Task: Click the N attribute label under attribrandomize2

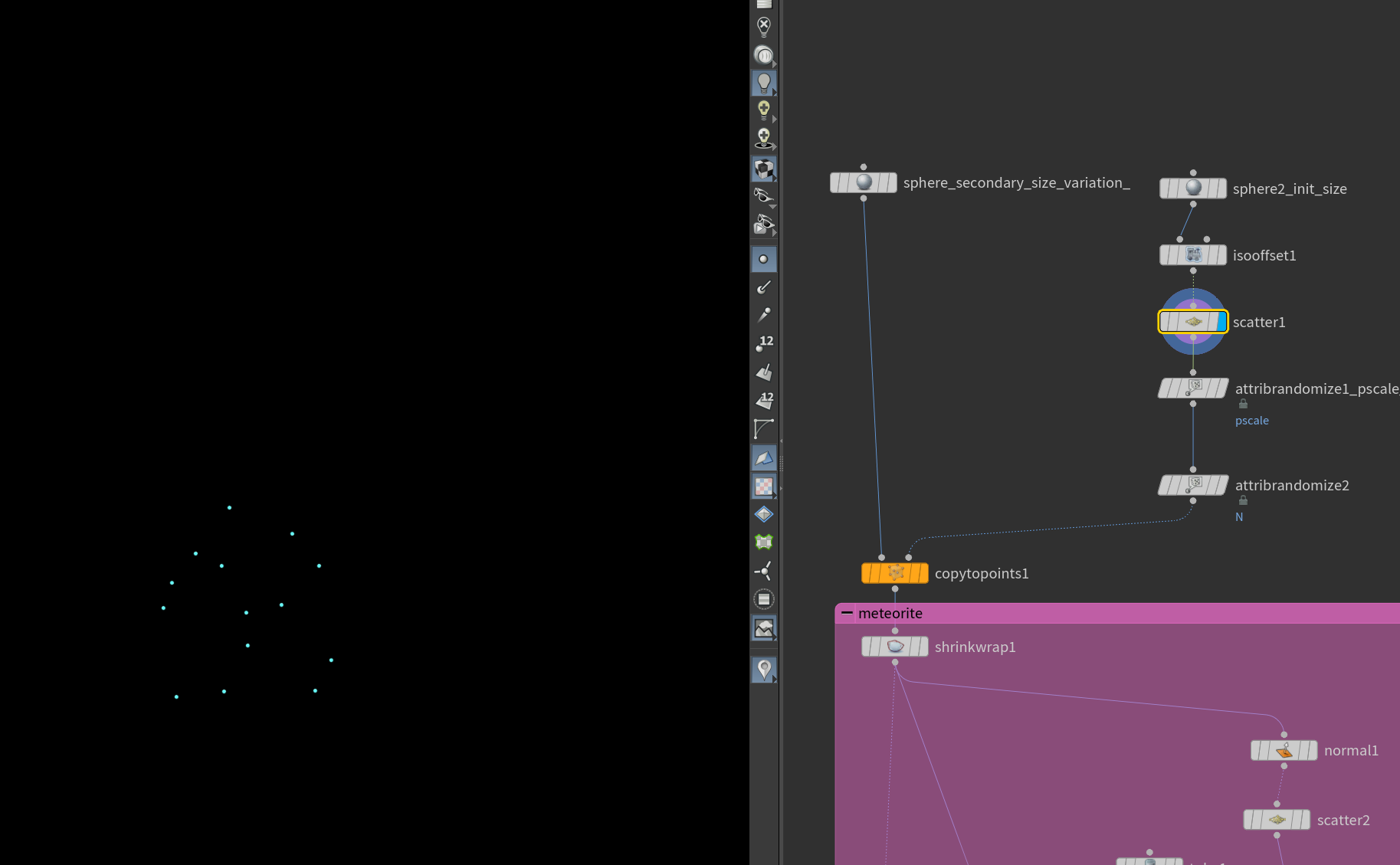Action: click(1239, 516)
